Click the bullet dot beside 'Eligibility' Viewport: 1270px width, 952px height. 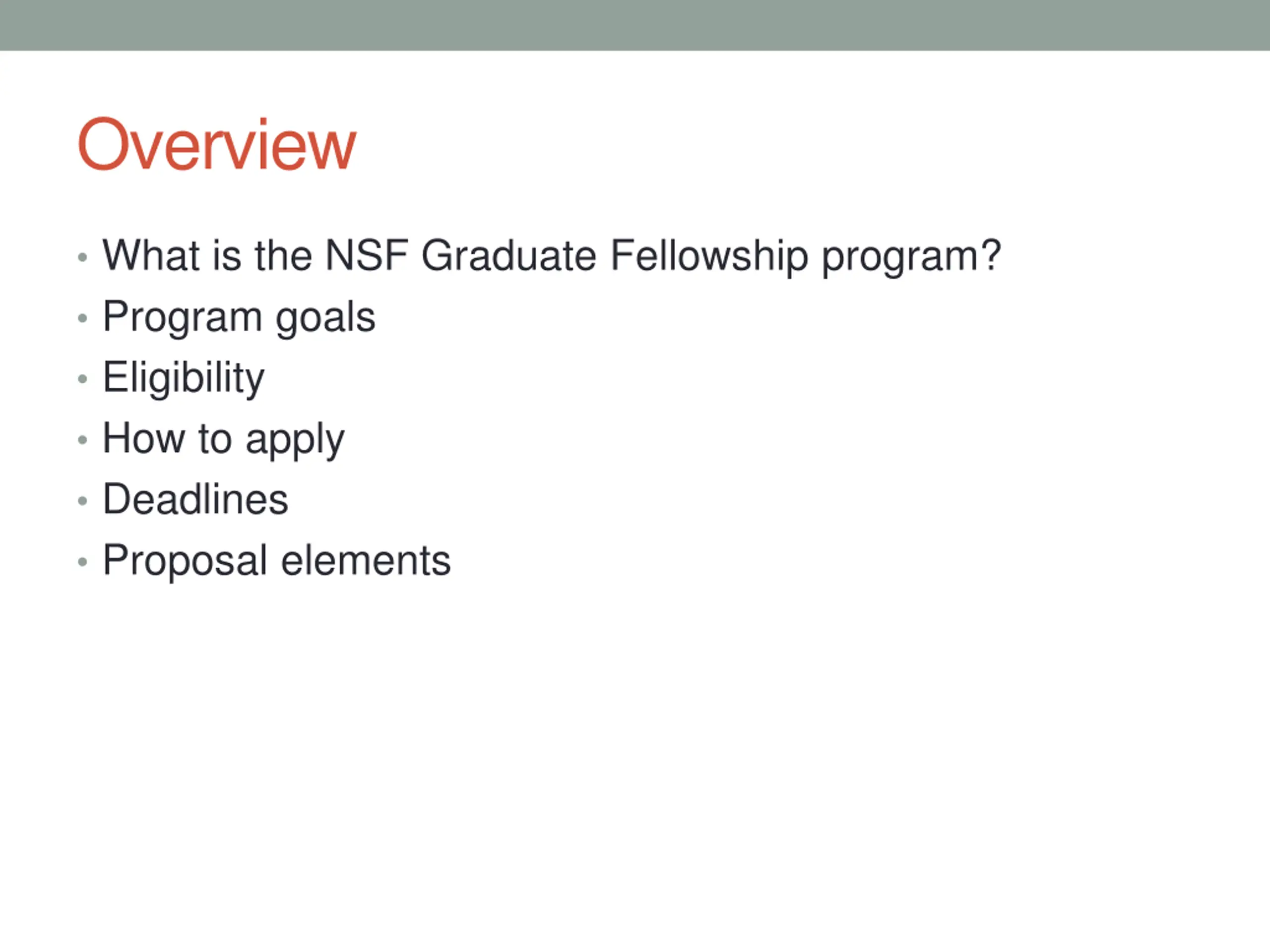click(x=83, y=379)
